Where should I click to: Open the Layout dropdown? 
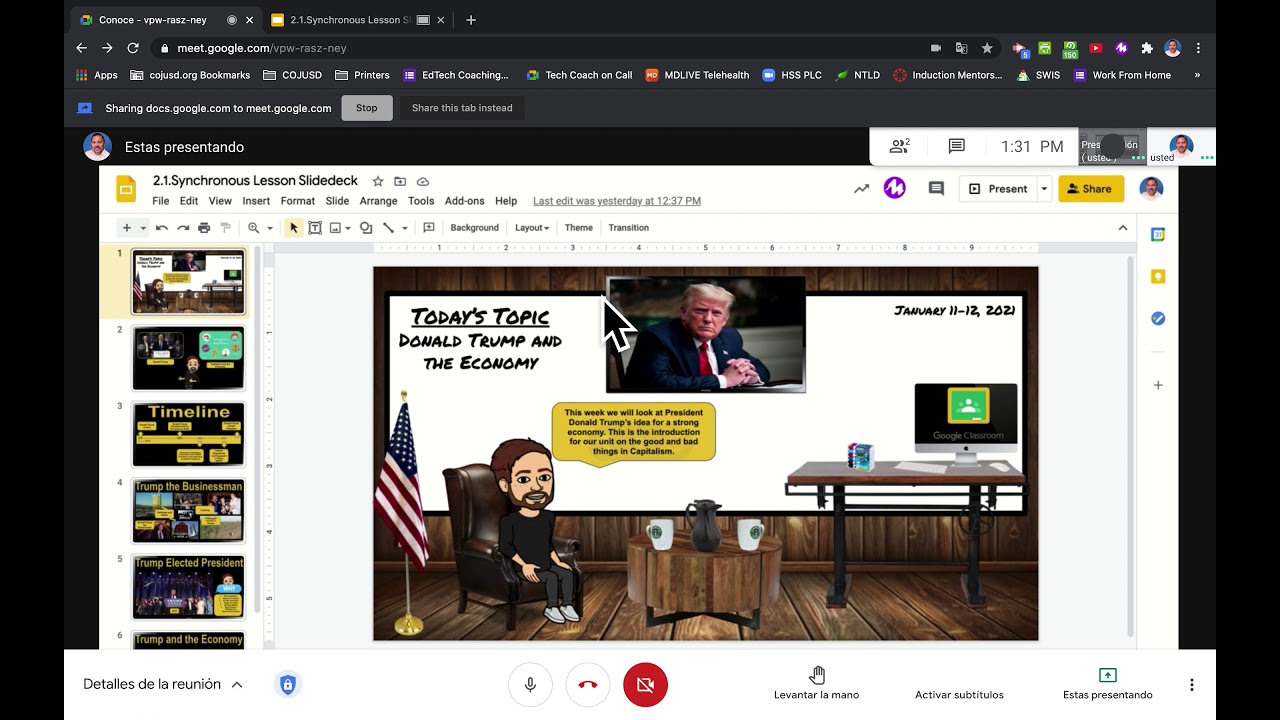(532, 228)
